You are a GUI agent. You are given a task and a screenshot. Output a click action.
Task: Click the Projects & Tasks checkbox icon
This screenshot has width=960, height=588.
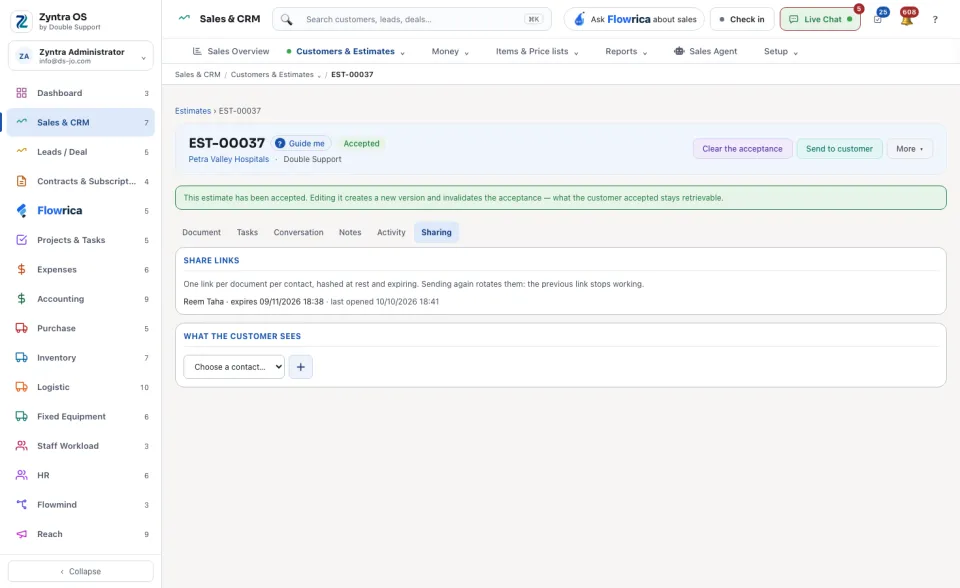click(21, 240)
